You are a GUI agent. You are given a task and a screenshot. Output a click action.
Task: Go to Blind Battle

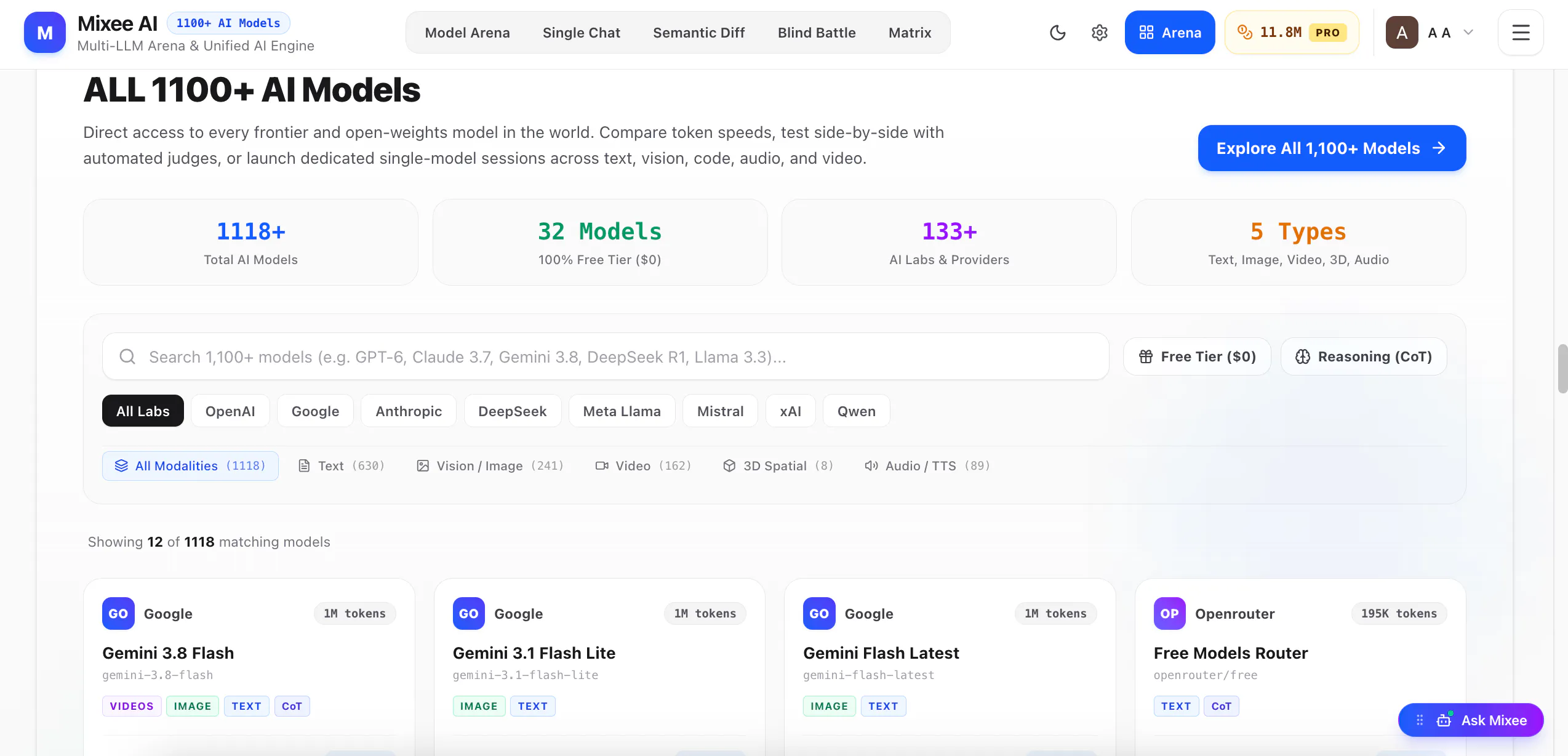click(x=817, y=33)
